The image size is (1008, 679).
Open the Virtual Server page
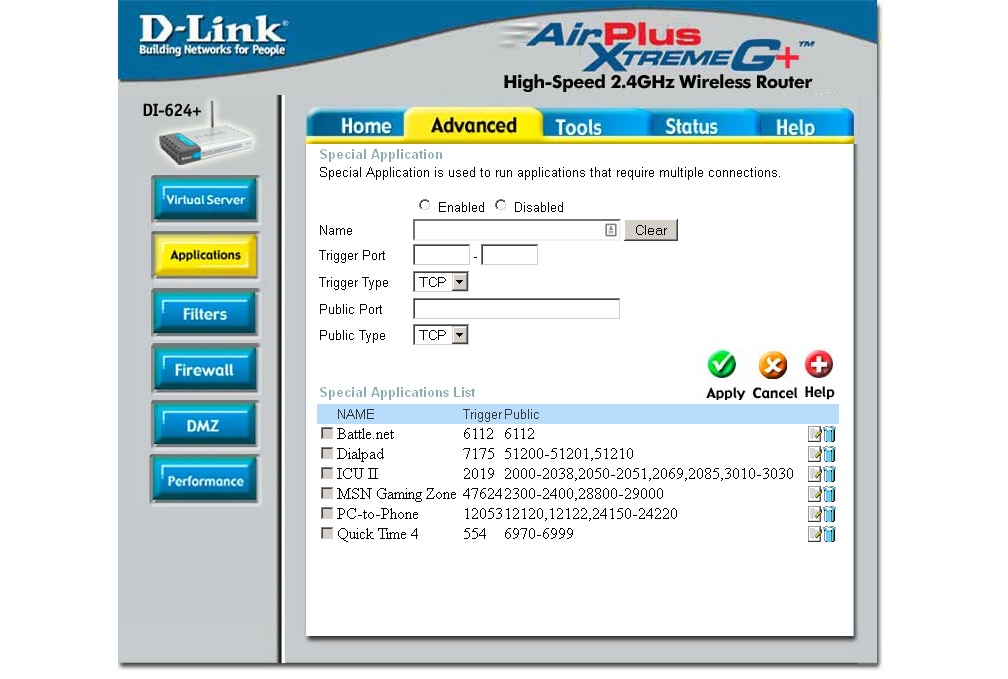(x=205, y=199)
